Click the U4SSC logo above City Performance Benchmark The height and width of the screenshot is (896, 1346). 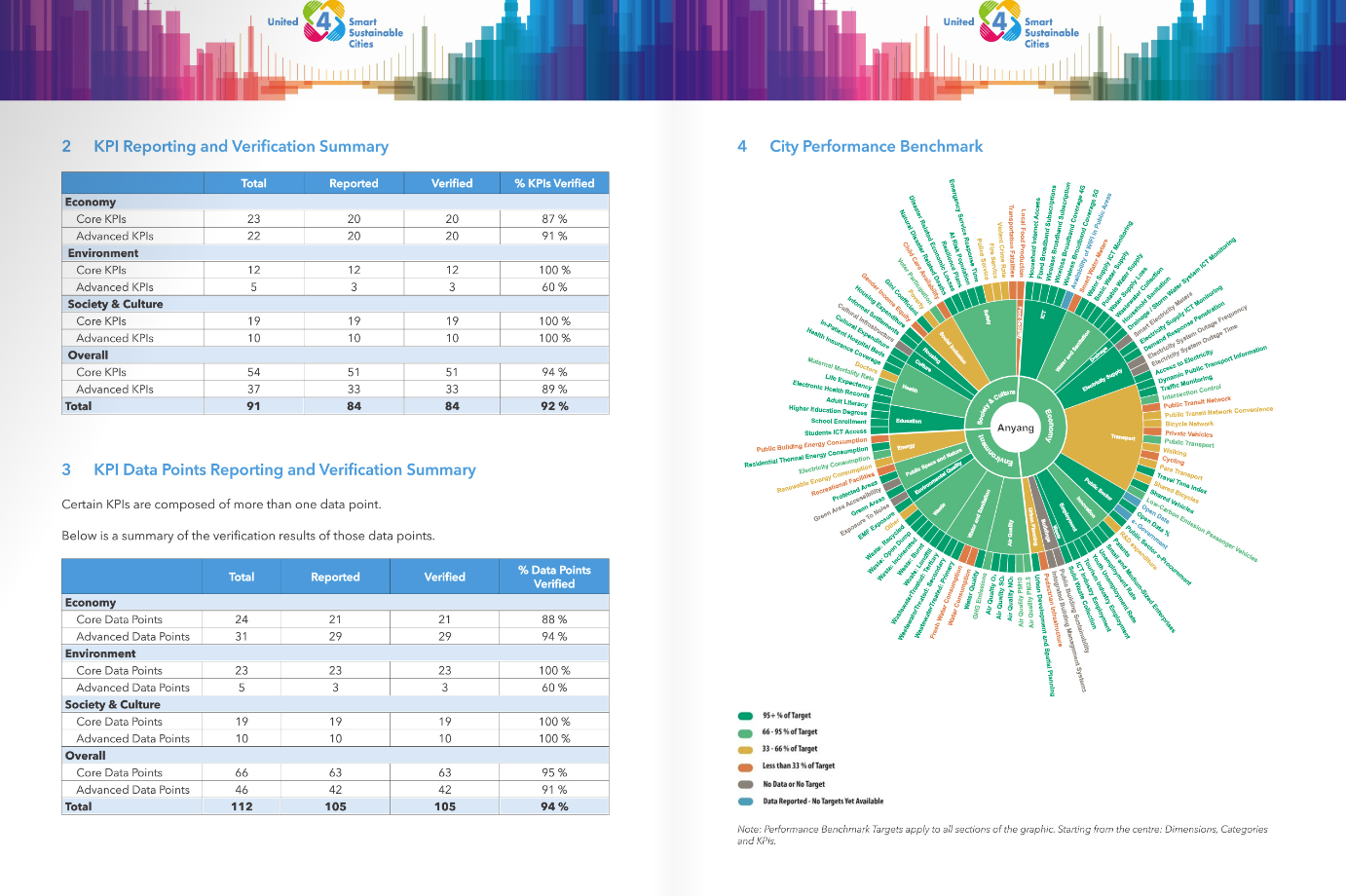tap(1011, 22)
